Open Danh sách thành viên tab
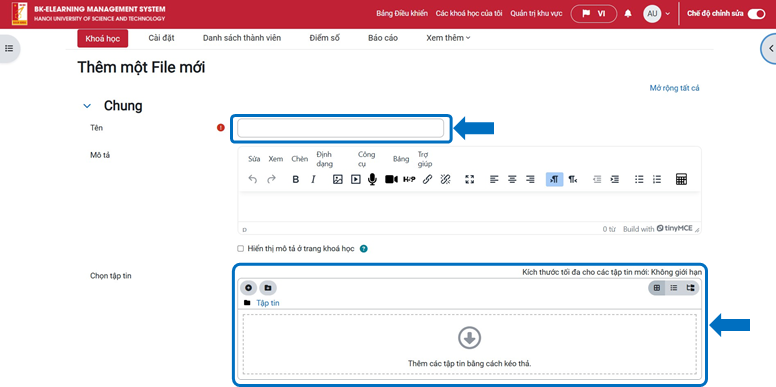Image resolution: width=776 pixels, height=387 pixels. (242, 38)
